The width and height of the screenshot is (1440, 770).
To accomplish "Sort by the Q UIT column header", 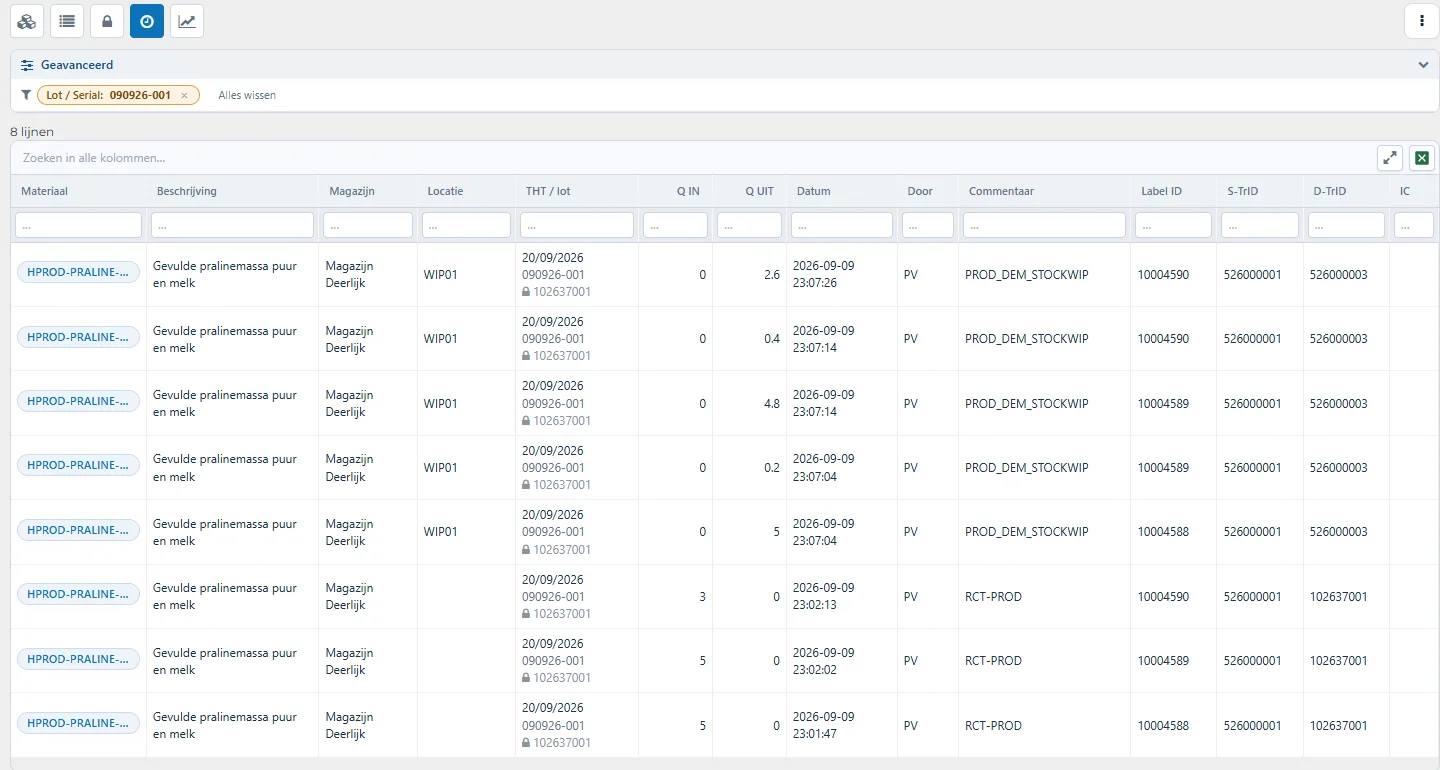I will [x=759, y=191].
